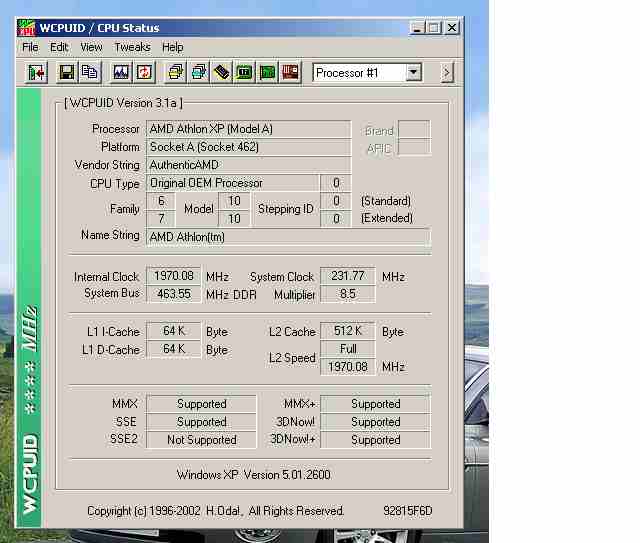Click the Internal Clock value field
640x543 pixels.
(x=173, y=276)
